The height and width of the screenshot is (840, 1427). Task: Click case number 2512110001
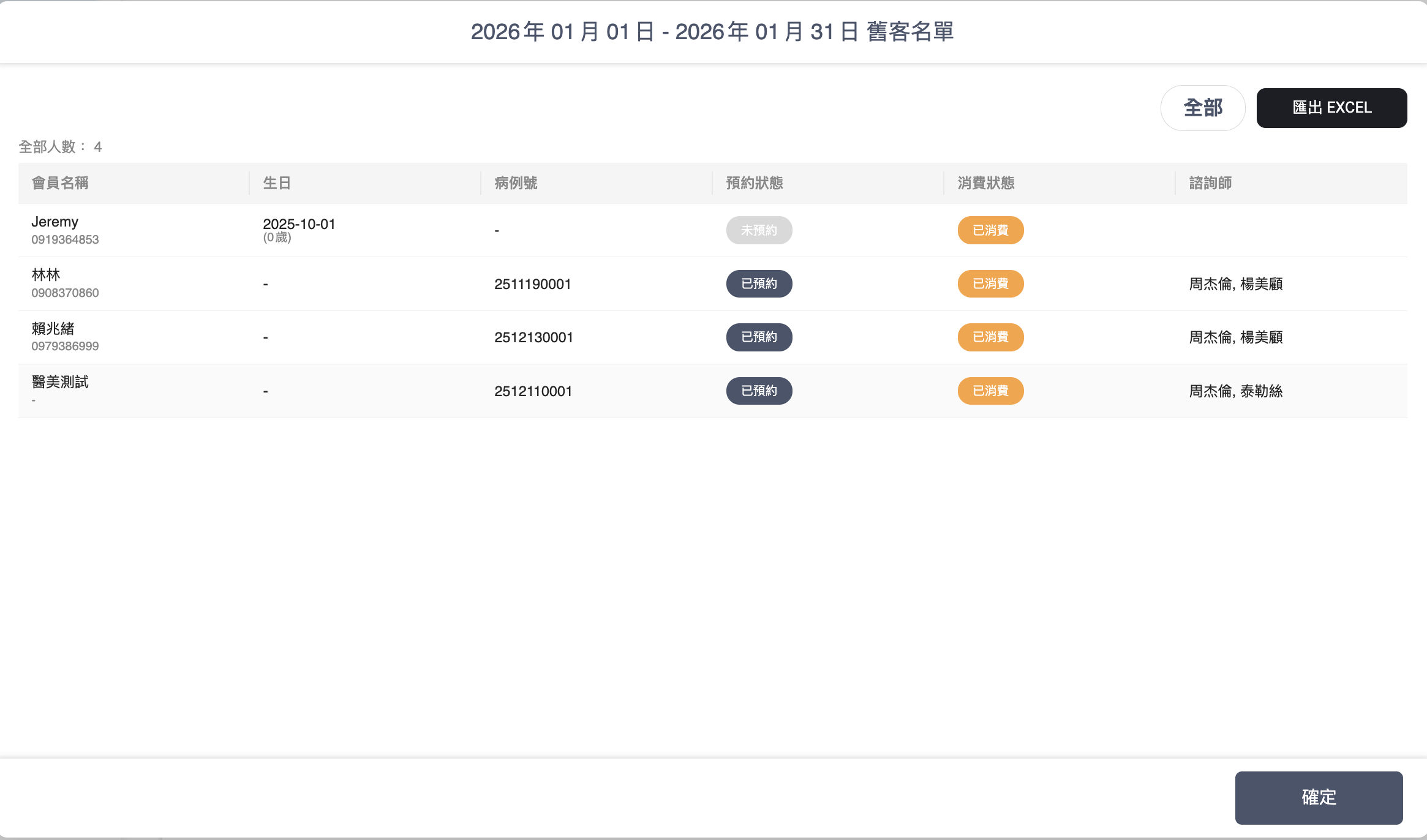533,391
